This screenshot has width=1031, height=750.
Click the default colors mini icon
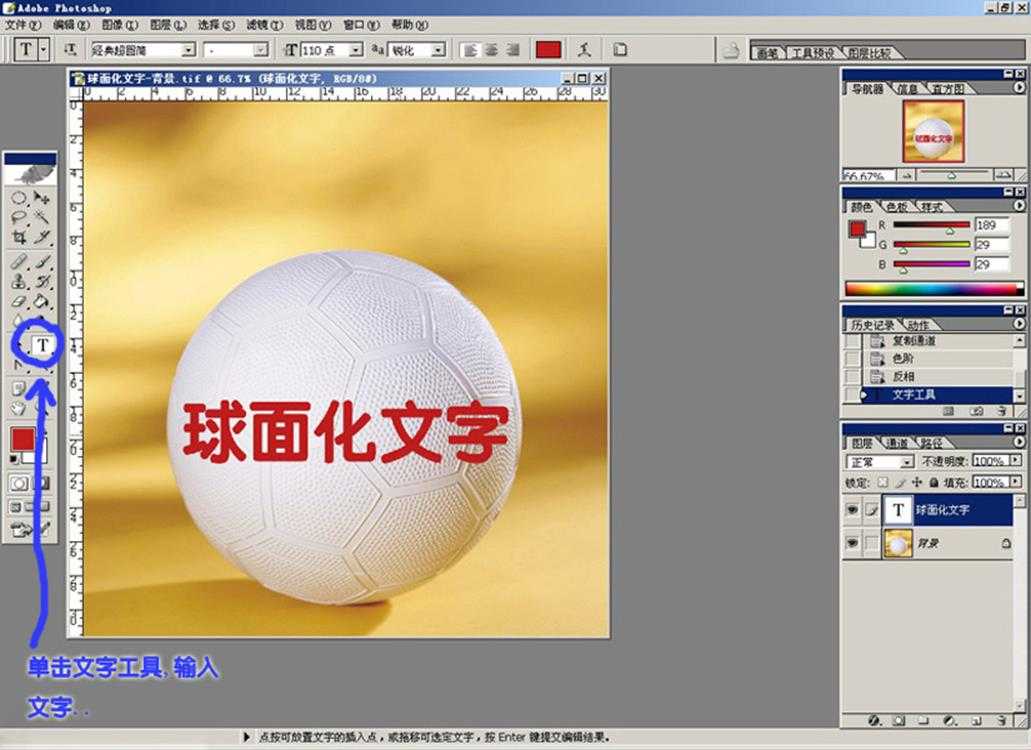(14, 459)
